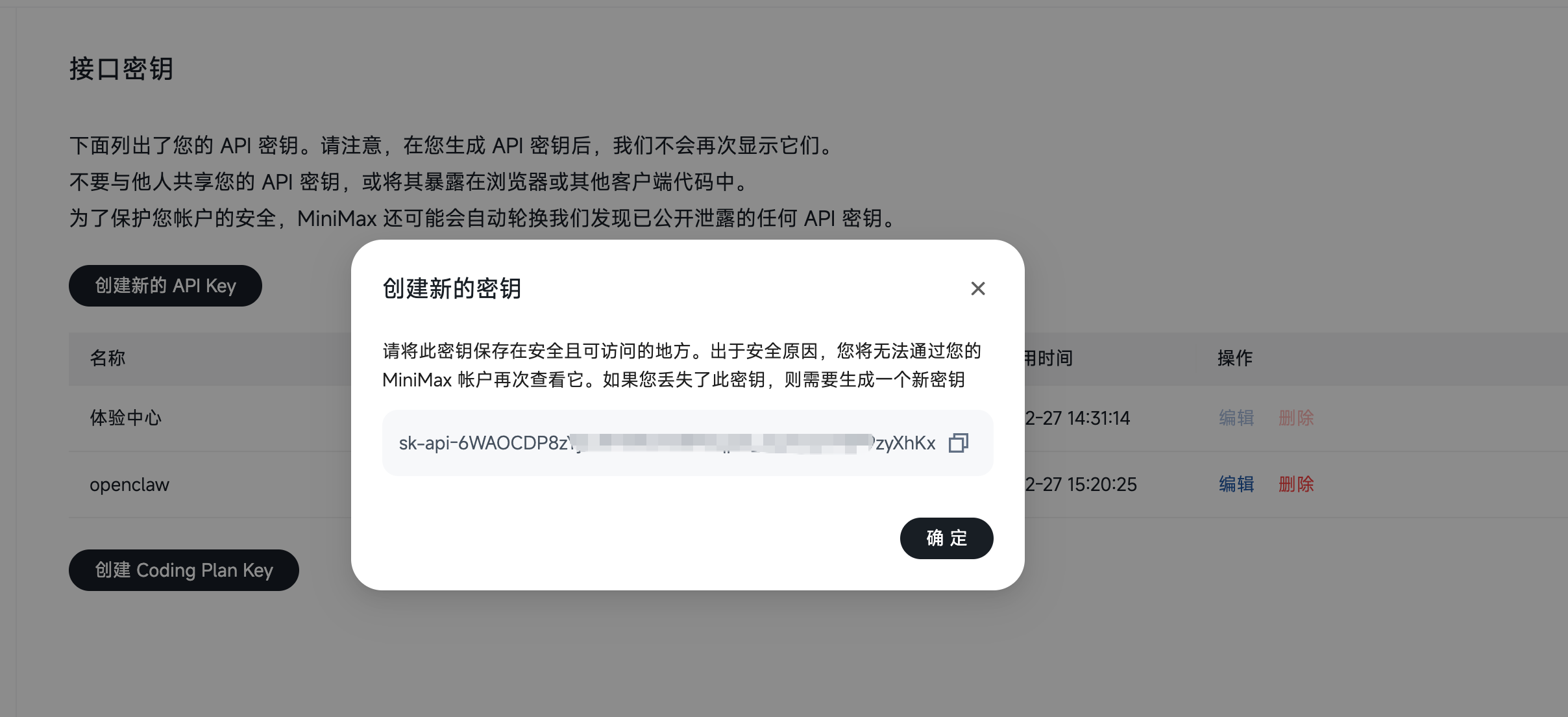Close the 创建新的密钥 dialog with X
The width and height of the screenshot is (1568, 717).
(978, 288)
